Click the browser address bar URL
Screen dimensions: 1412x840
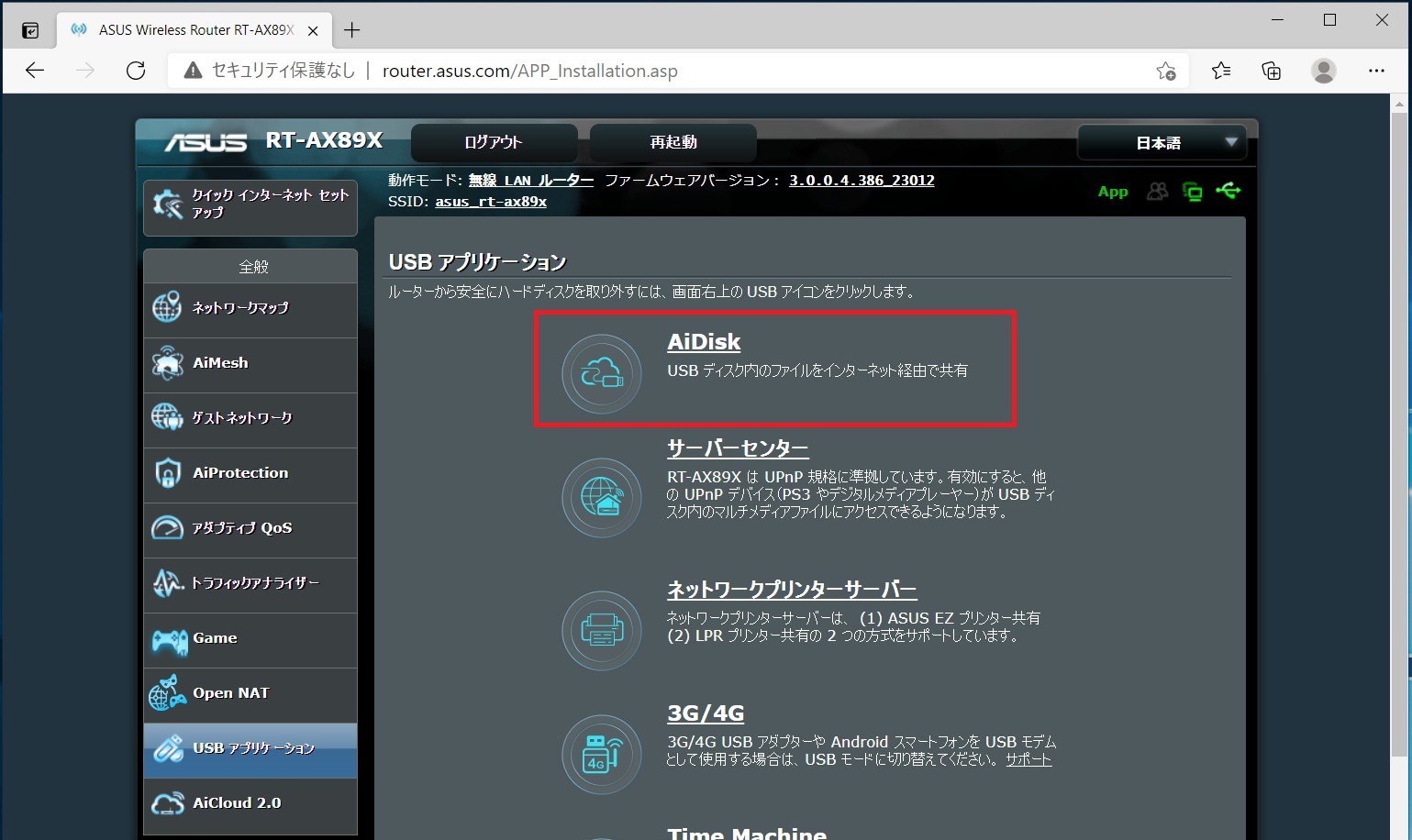(x=529, y=71)
